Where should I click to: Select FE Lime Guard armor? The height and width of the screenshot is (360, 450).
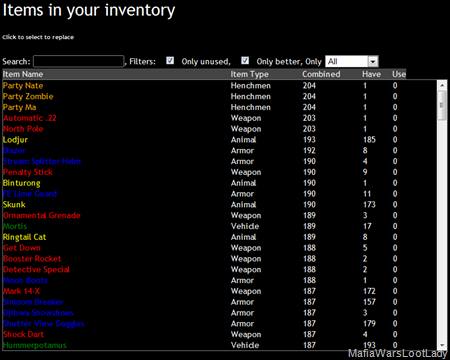coord(30,194)
